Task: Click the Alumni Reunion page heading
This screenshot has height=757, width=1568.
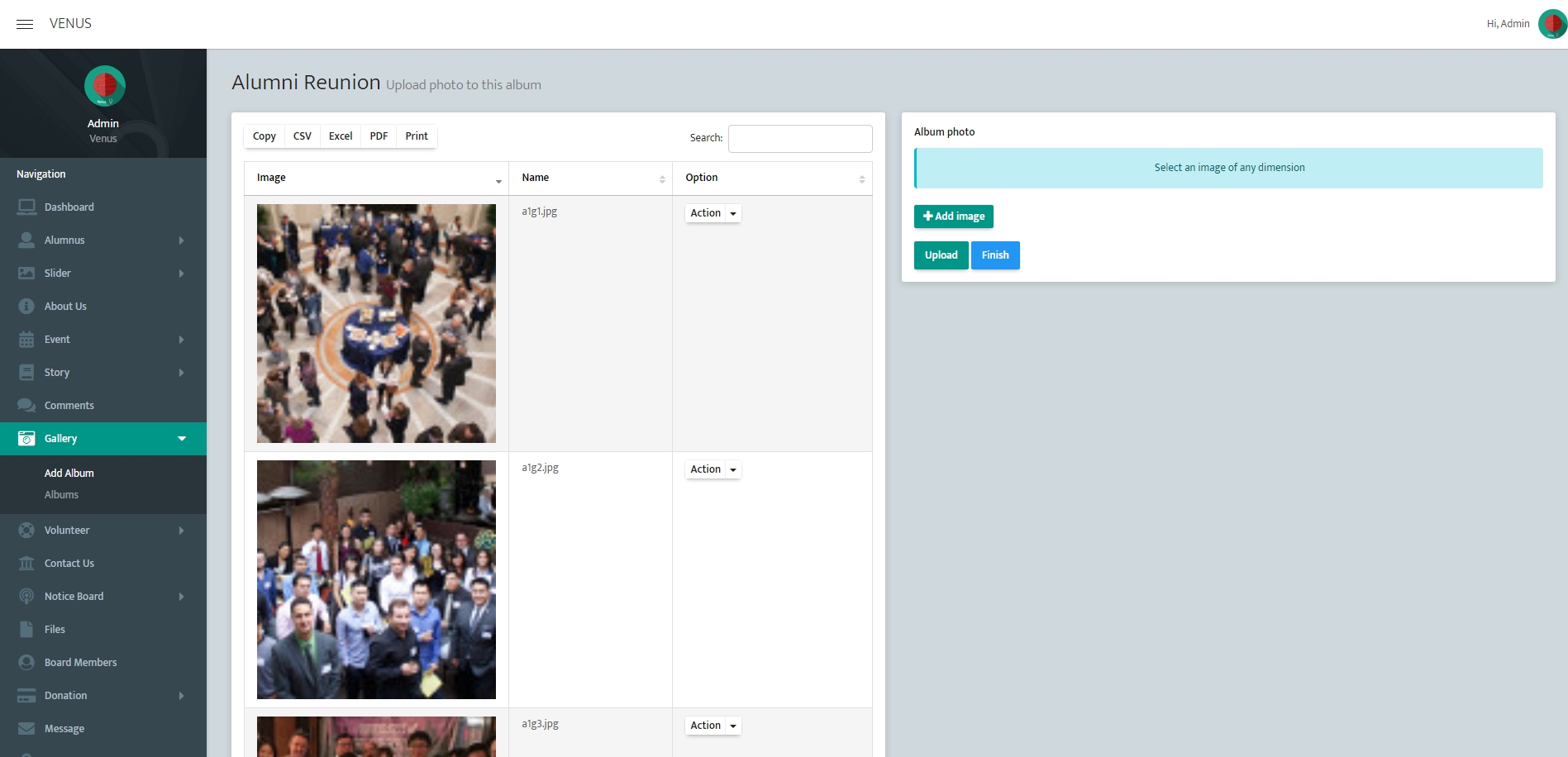Action: (x=306, y=83)
